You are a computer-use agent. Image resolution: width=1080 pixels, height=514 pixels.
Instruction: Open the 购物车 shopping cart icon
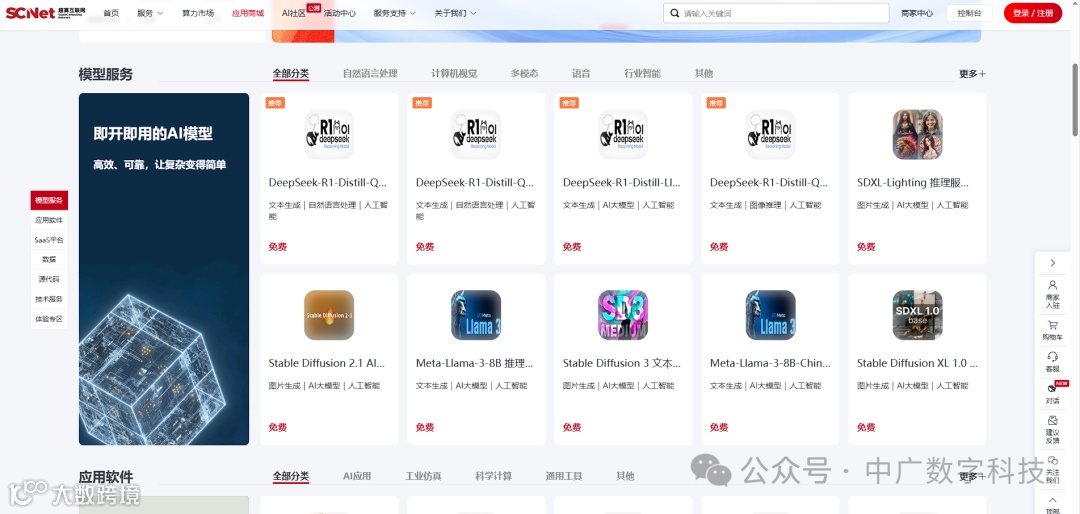point(1052,331)
